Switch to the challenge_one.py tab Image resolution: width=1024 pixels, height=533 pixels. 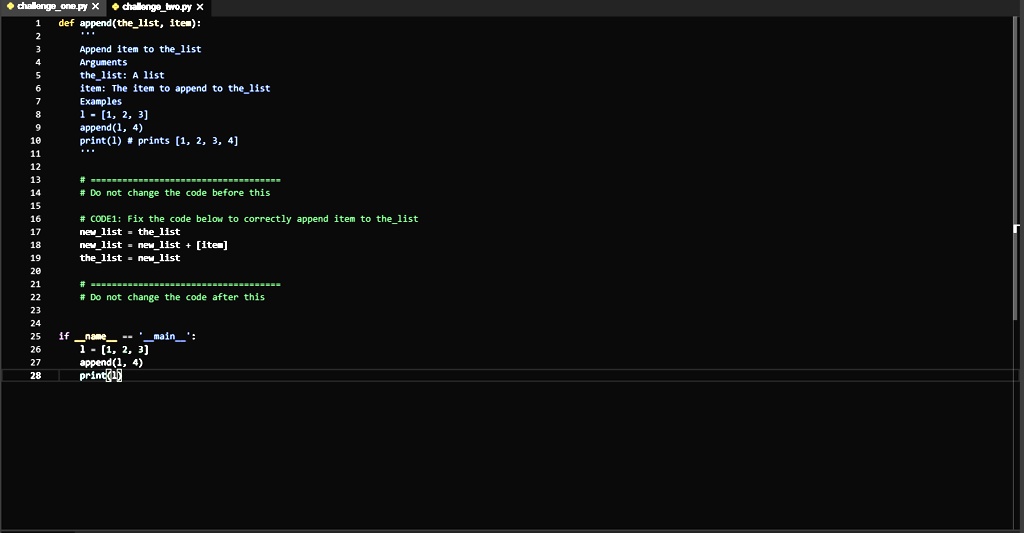point(52,7)
